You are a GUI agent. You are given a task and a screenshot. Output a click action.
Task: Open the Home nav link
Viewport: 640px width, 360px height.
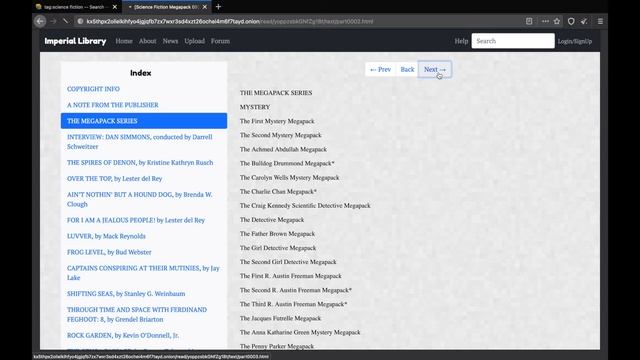coord(124,41)
